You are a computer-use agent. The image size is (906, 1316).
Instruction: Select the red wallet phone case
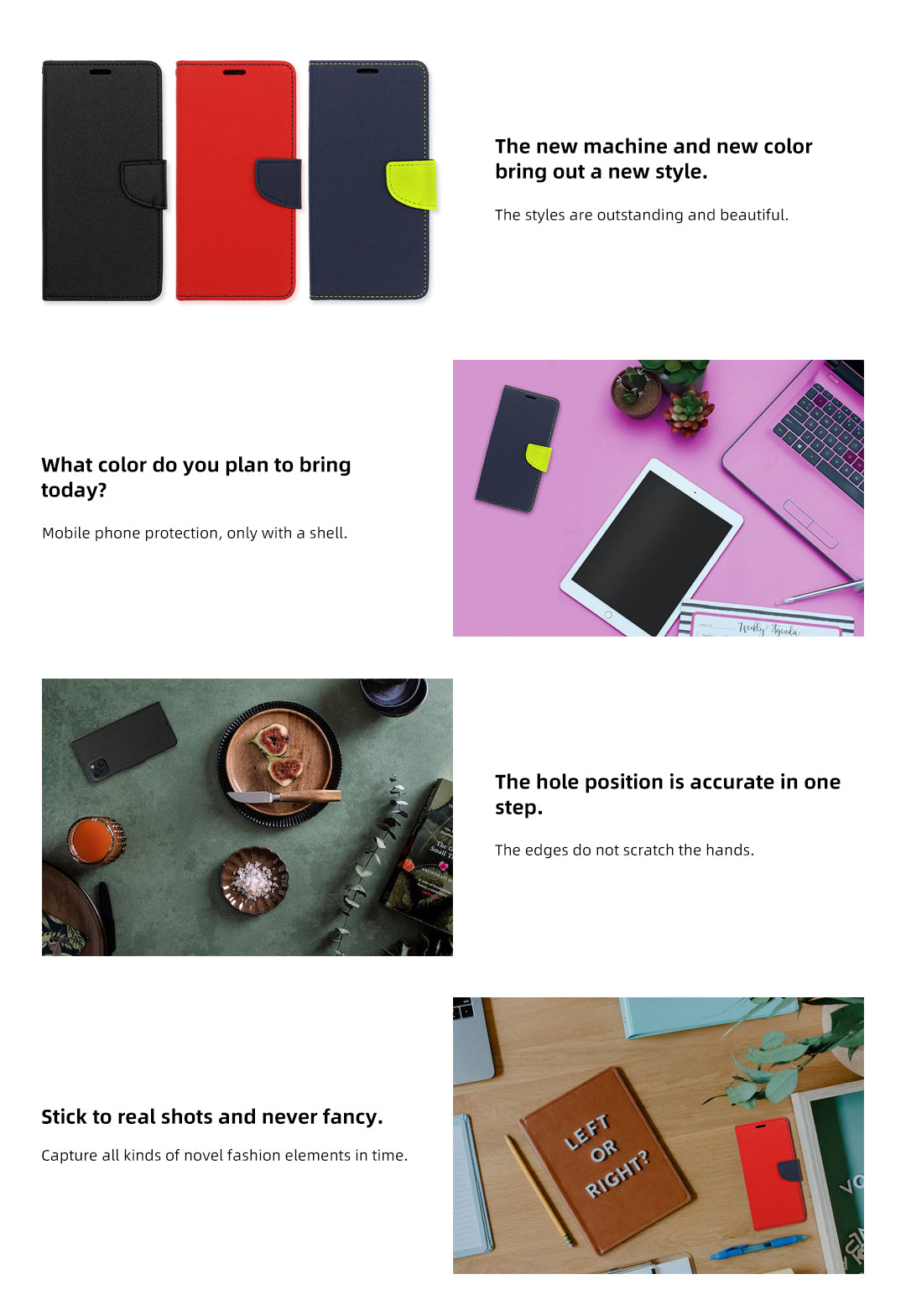pyautogui.click(x=237, y=180)
